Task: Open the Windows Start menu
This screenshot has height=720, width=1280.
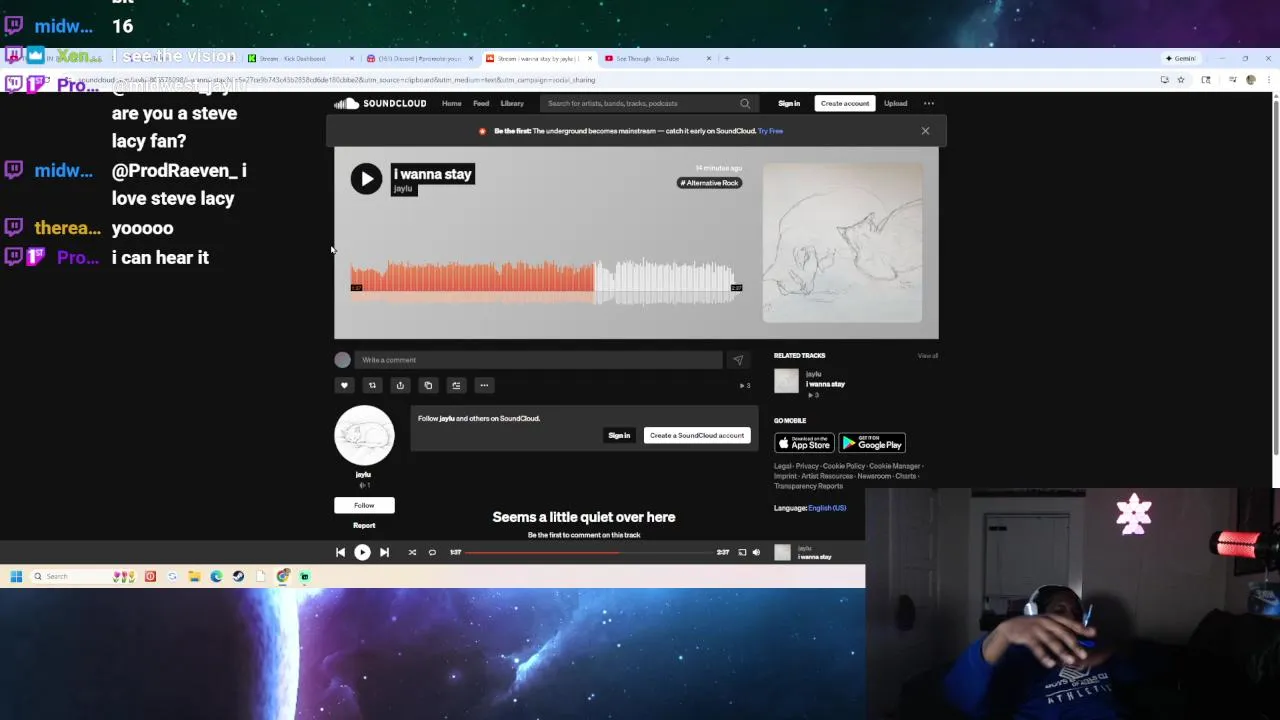Action: pos(16,576)
